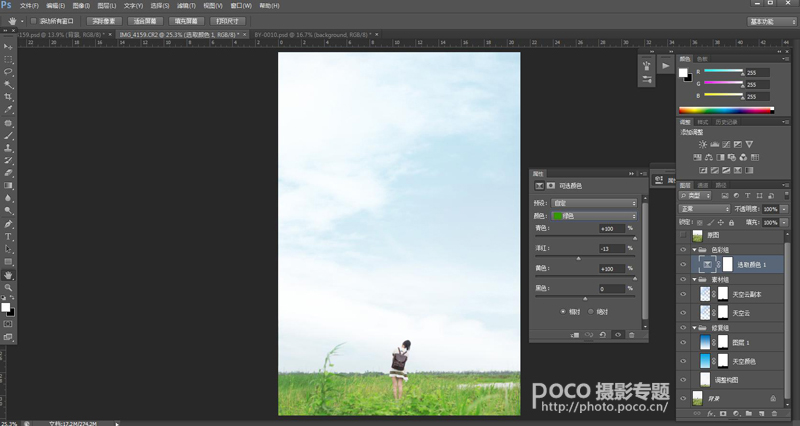Image resolution: width=800 pixels, height=426 pixels.
Task: Open the layer blend mode dropdown 正常
Action: pos(705,209)
